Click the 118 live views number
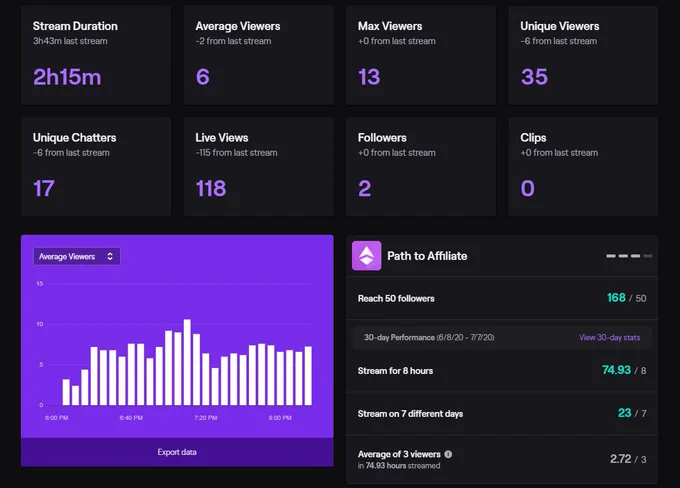 tap(211, 189)
